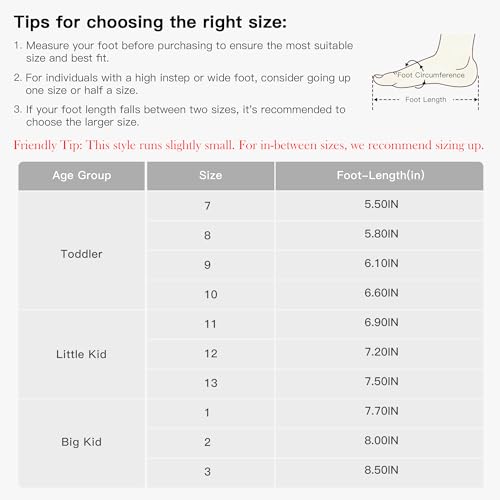The height and width of the screenshot is (500, 500).
Task: Select the Size column header
Action: (211, 176)
